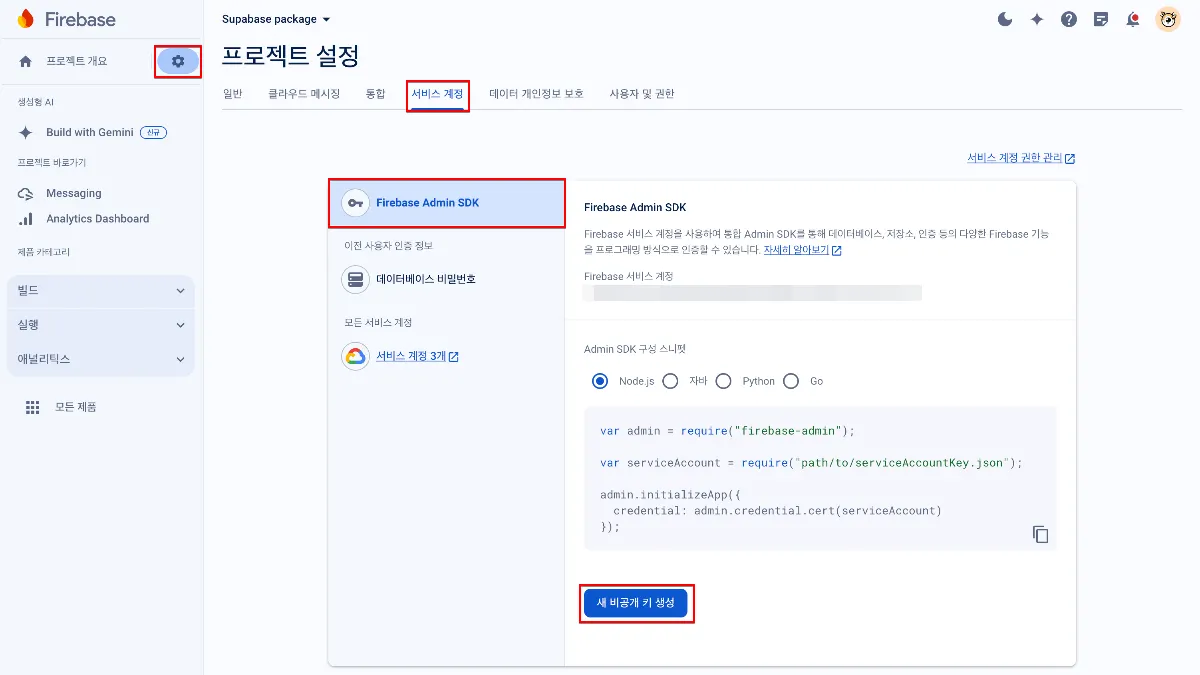The image size is (1200, 675).
Task: Open Build with Gemini menu item
Action: [89, 132]
